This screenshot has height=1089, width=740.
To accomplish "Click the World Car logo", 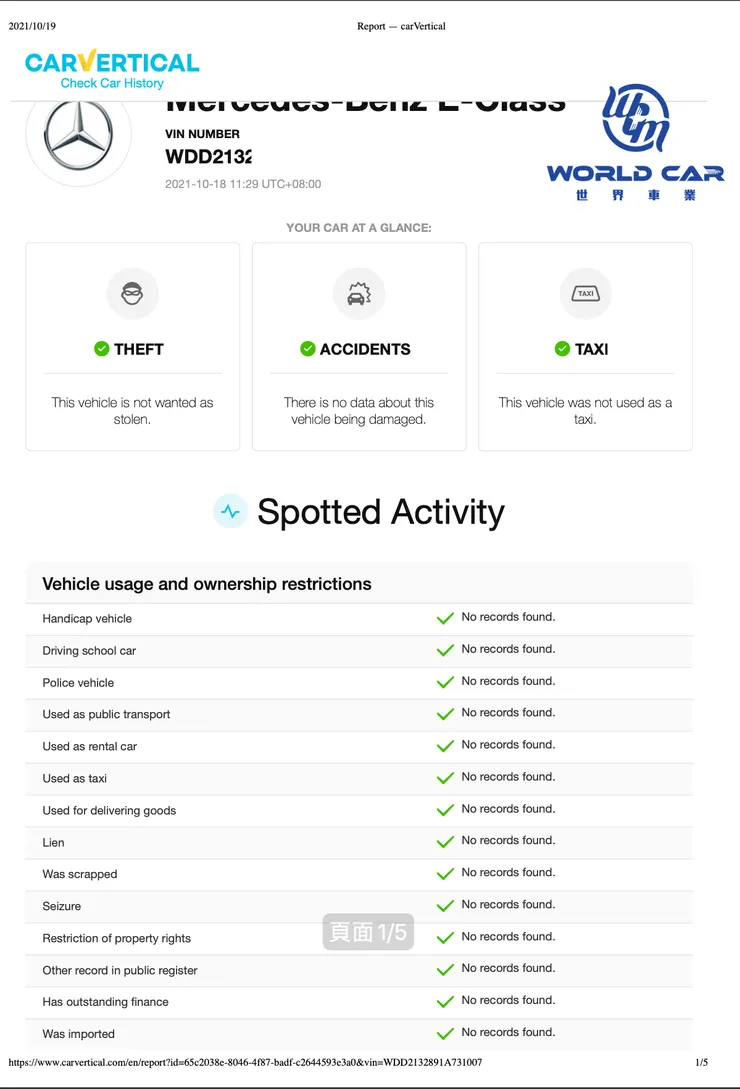I will click(x=635, y=143).
